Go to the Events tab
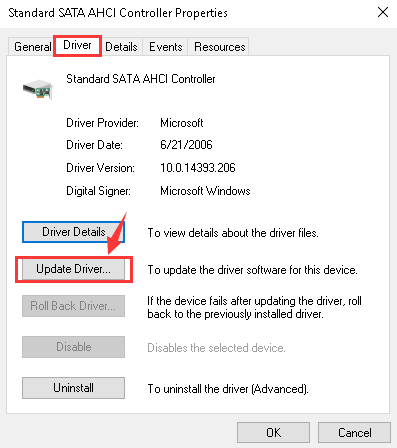Viewport: 397px width, 448px height. 166,47
